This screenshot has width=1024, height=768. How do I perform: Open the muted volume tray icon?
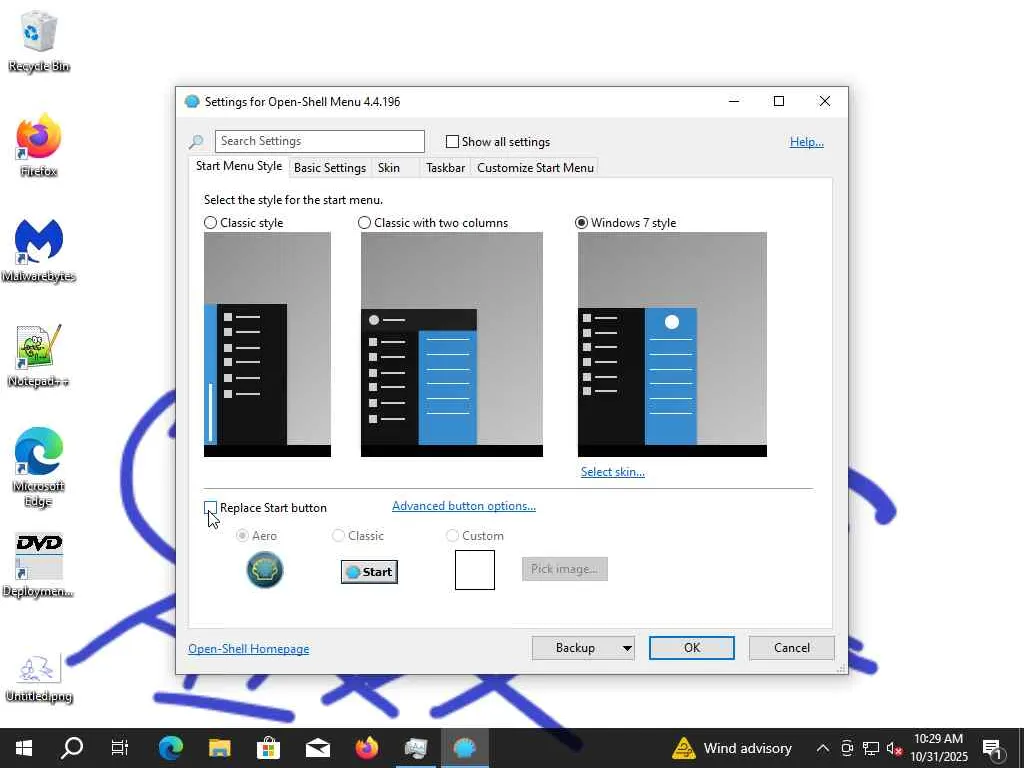tap(894, 748)
